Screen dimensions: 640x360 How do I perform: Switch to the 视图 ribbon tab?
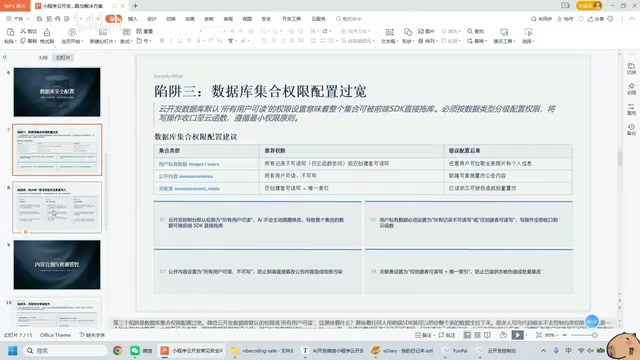(247, 19)
